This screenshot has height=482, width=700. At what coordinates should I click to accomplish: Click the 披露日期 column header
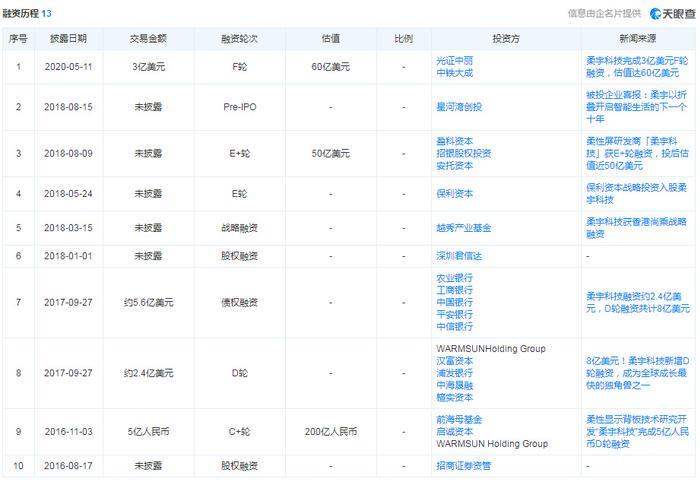(68, 39)
